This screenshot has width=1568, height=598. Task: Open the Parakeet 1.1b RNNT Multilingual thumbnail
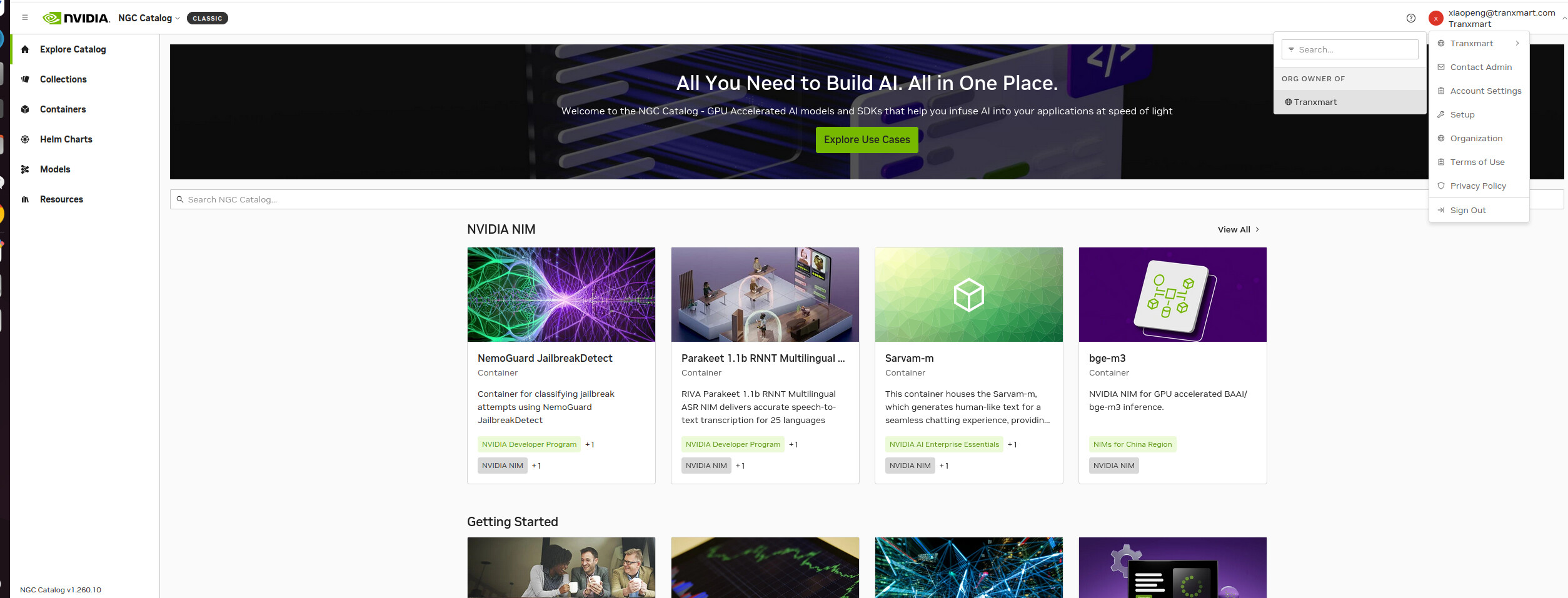(x=765, y=294)
